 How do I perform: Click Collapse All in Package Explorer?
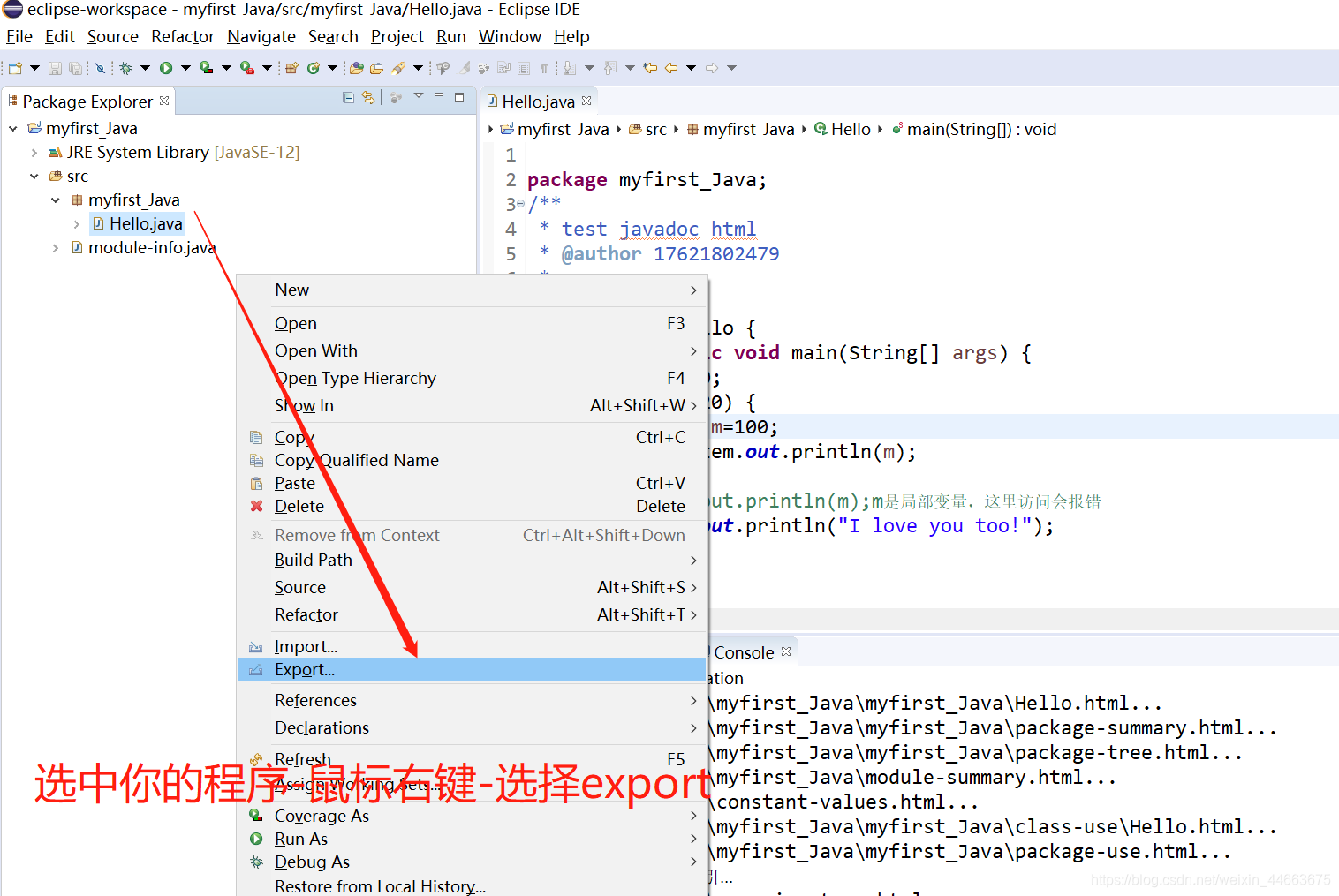[x=348, y=98]
